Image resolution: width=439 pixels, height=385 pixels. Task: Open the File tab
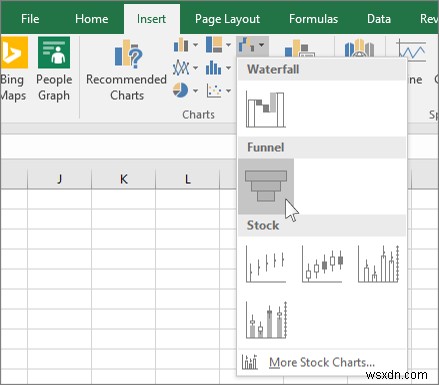30,19
